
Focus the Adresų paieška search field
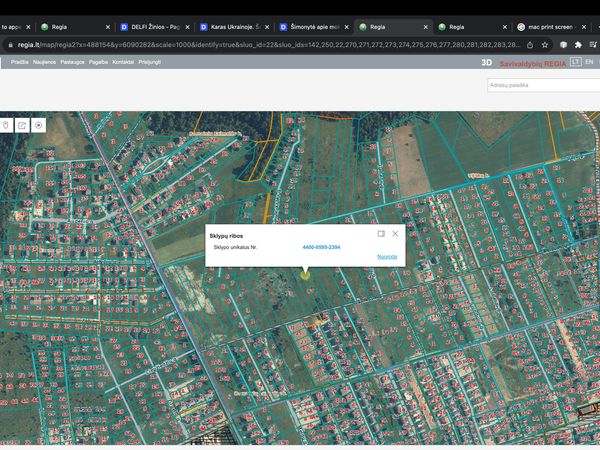point(543,85)
